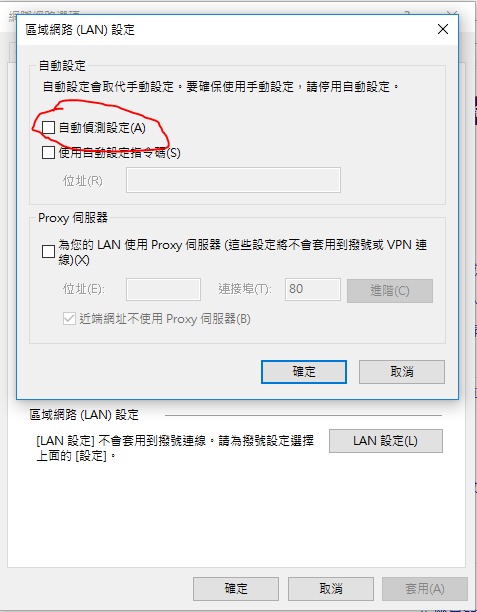Click 確定 in the parent options window
Viewport: 477px width, 612px height.
click(236, 589)
